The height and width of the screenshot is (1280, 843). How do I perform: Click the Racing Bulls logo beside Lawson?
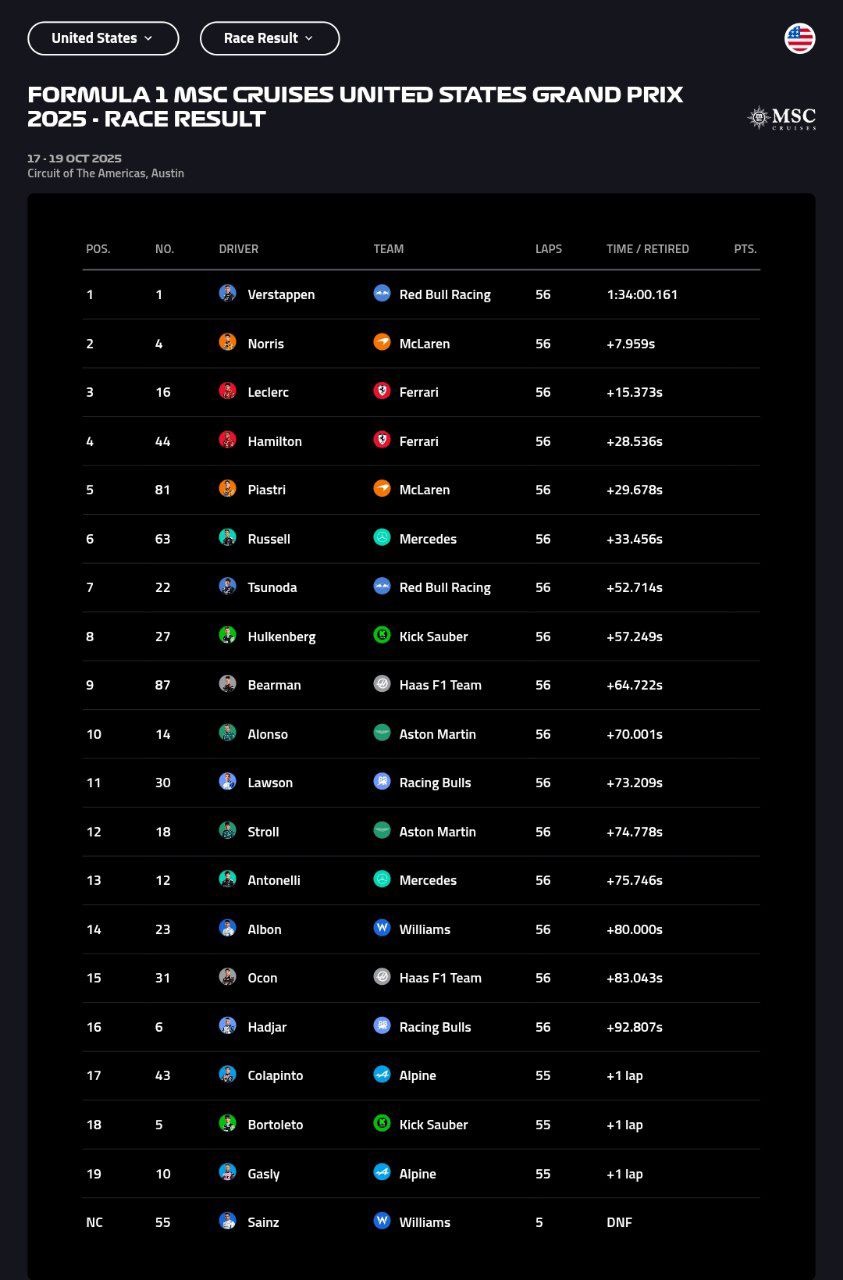coord(382,783)
